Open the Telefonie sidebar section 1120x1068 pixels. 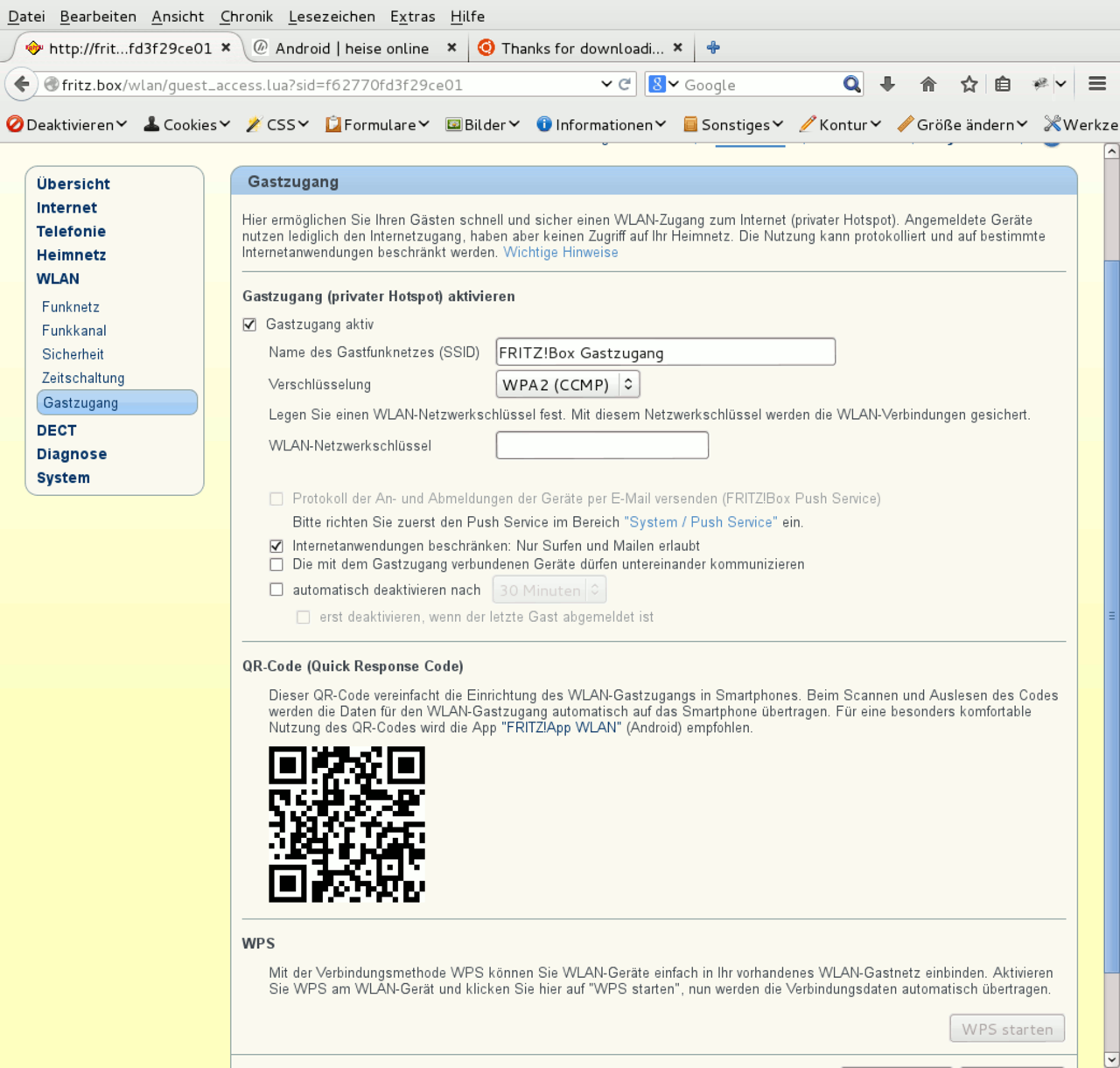[71, 231]
